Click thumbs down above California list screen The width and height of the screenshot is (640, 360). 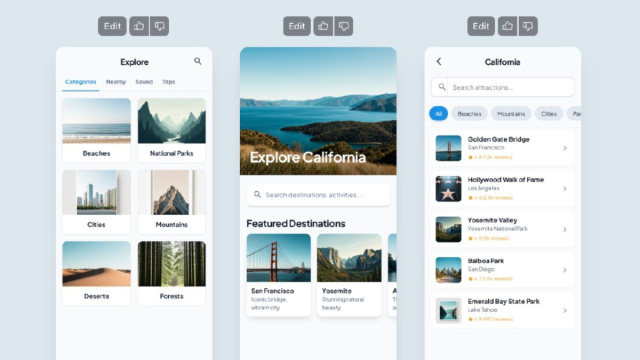[x=528, y=26]
